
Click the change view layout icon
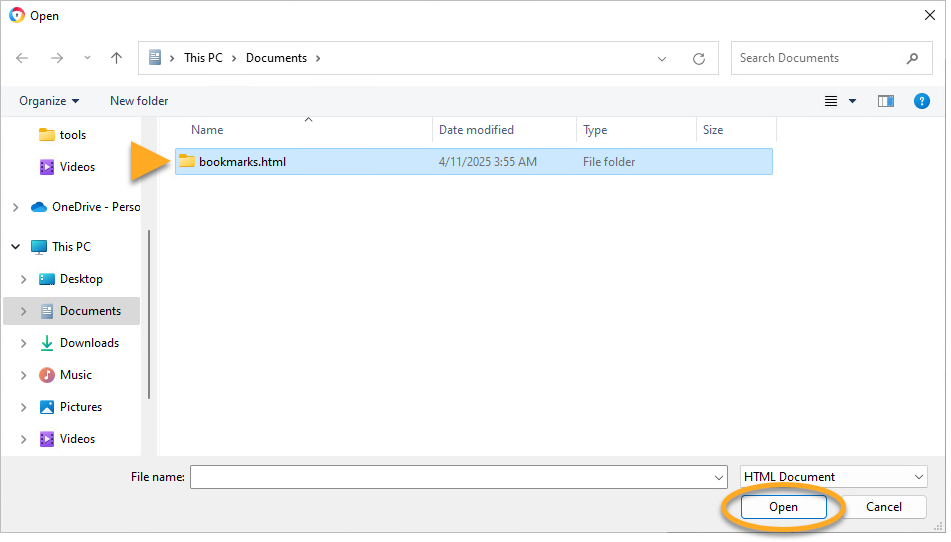point(831,101)
